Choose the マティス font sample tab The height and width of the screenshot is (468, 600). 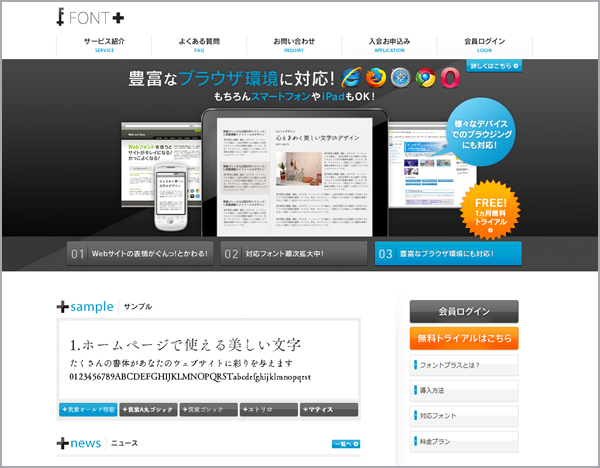pos(328,410)
